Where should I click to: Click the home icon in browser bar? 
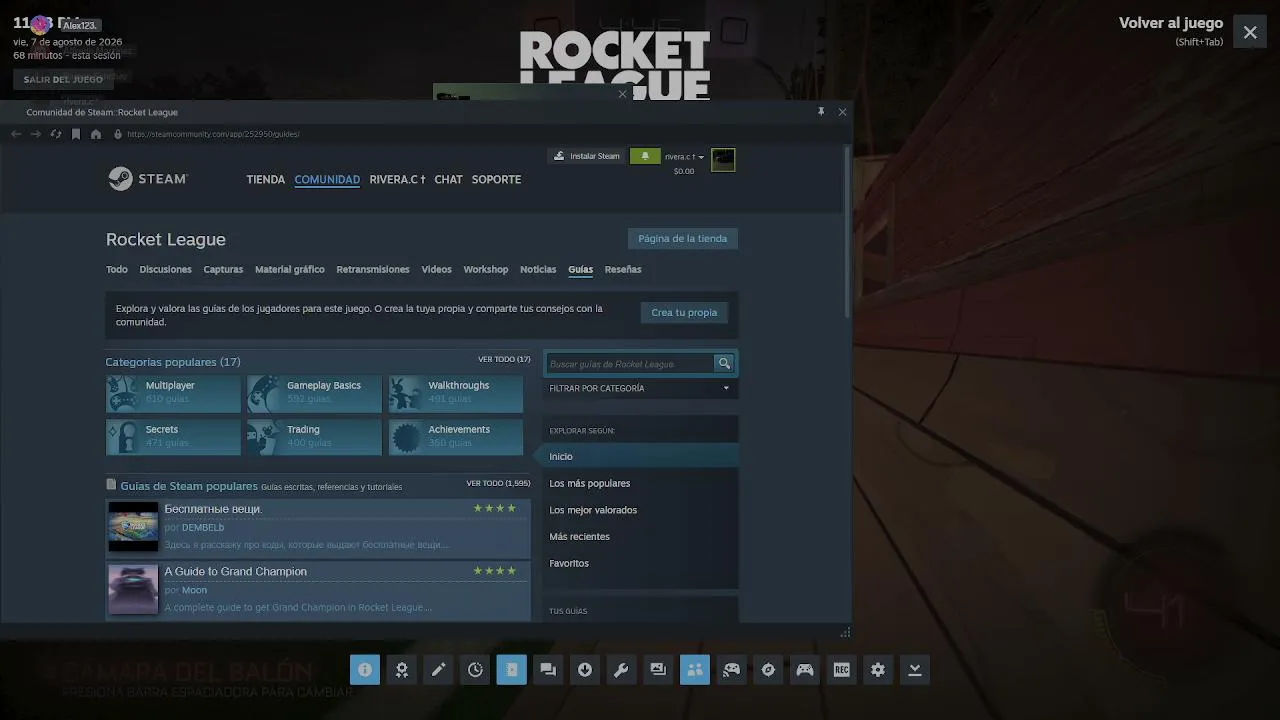pyautogui.click(x=96, y=134)
